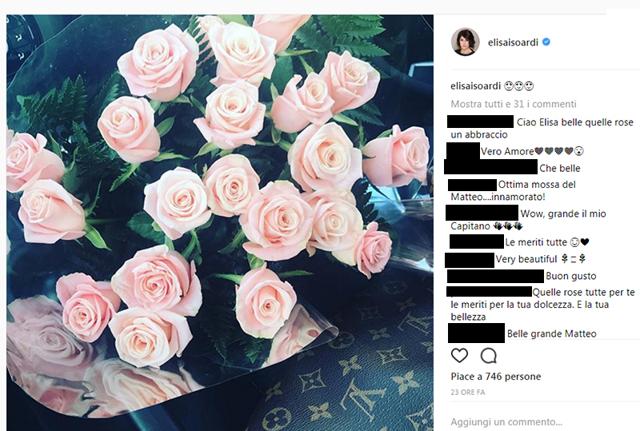Viewport: 640px width, 431px height.
Task: Open elisaisoardi username in post header
Action: point(513,42)
